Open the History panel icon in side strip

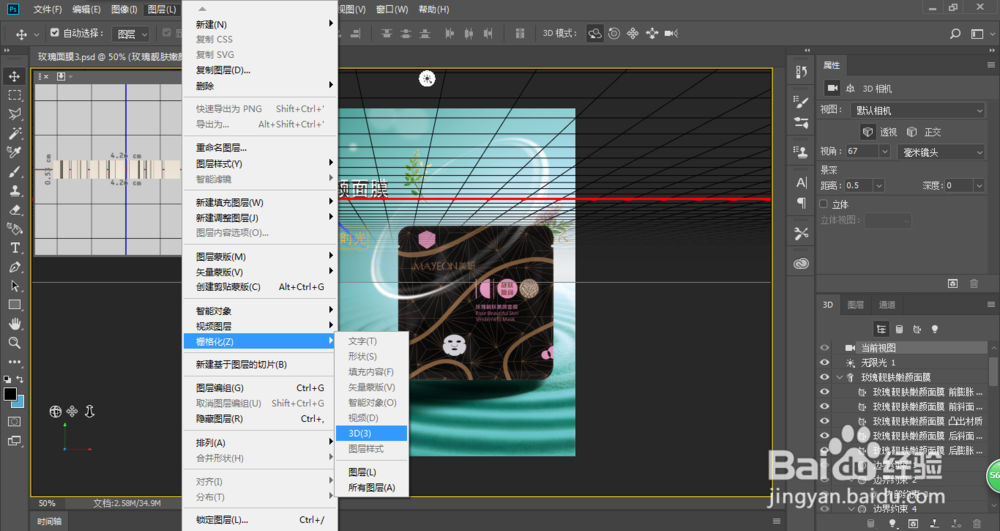coord(801,72)
